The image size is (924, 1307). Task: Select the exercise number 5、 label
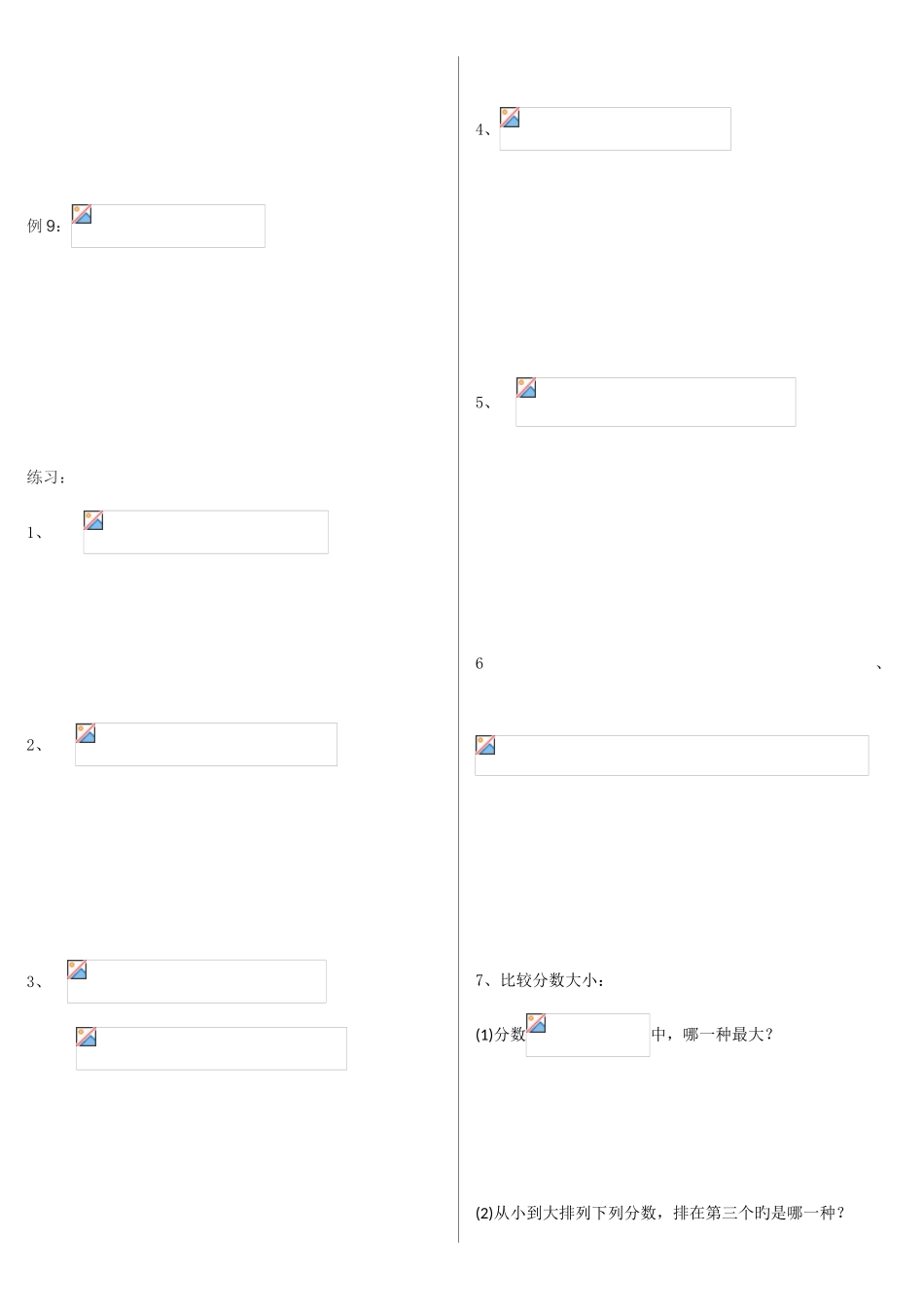click(484, 403)
